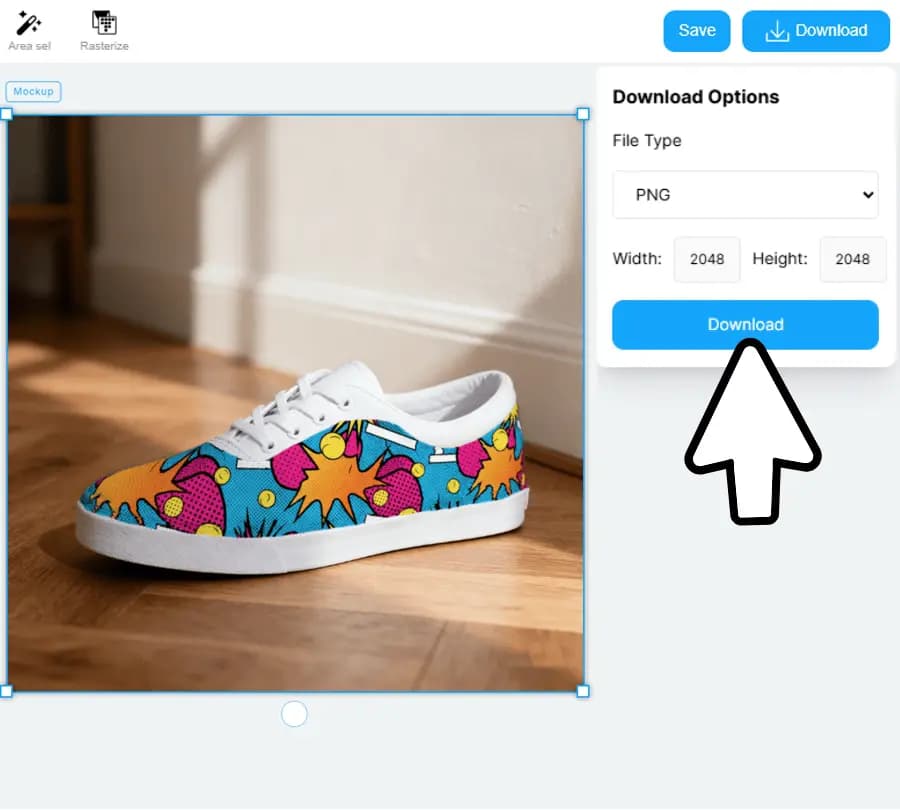Image resolution: width=900 pixels, height=810 pixels.
Task: Click the Rasterize tool icon
Action: click(104, 24)
